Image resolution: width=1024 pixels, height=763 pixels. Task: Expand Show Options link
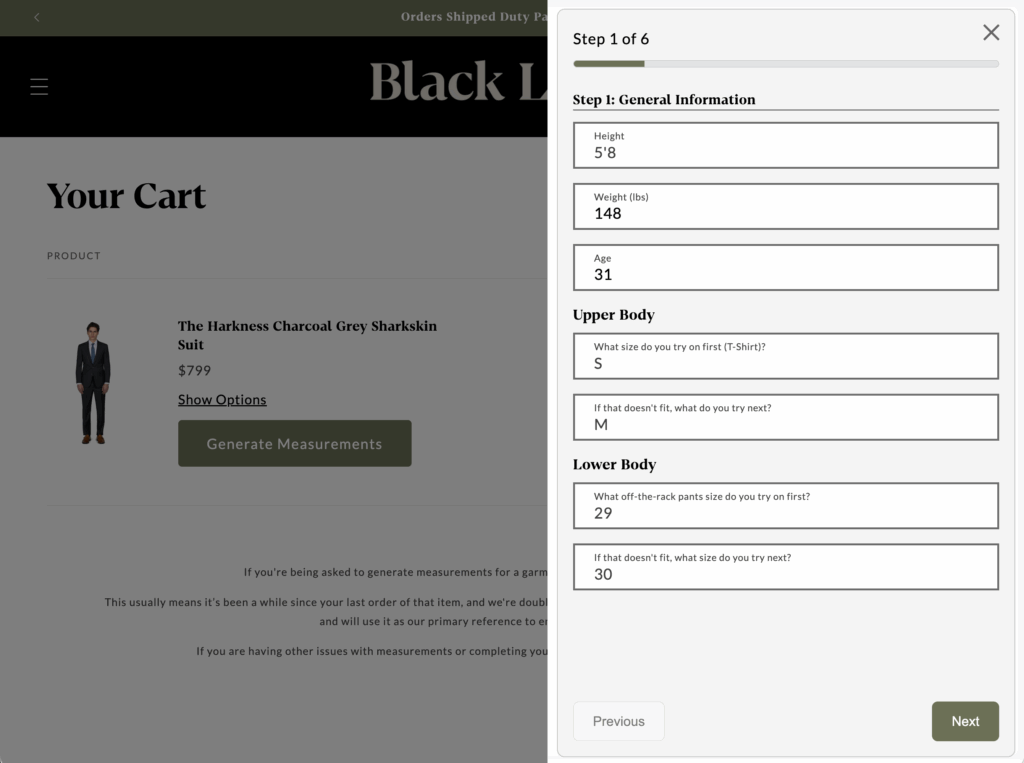[x=222, y=400]
